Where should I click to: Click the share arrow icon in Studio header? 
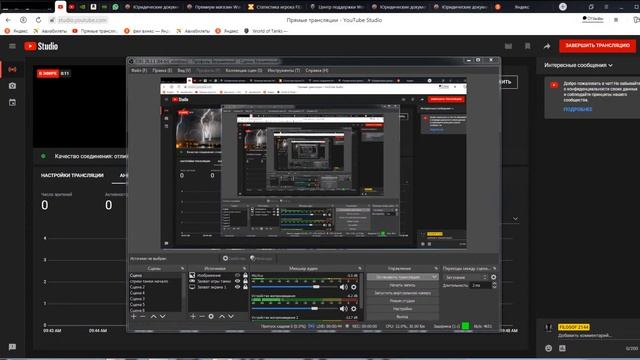pos(547,46)
